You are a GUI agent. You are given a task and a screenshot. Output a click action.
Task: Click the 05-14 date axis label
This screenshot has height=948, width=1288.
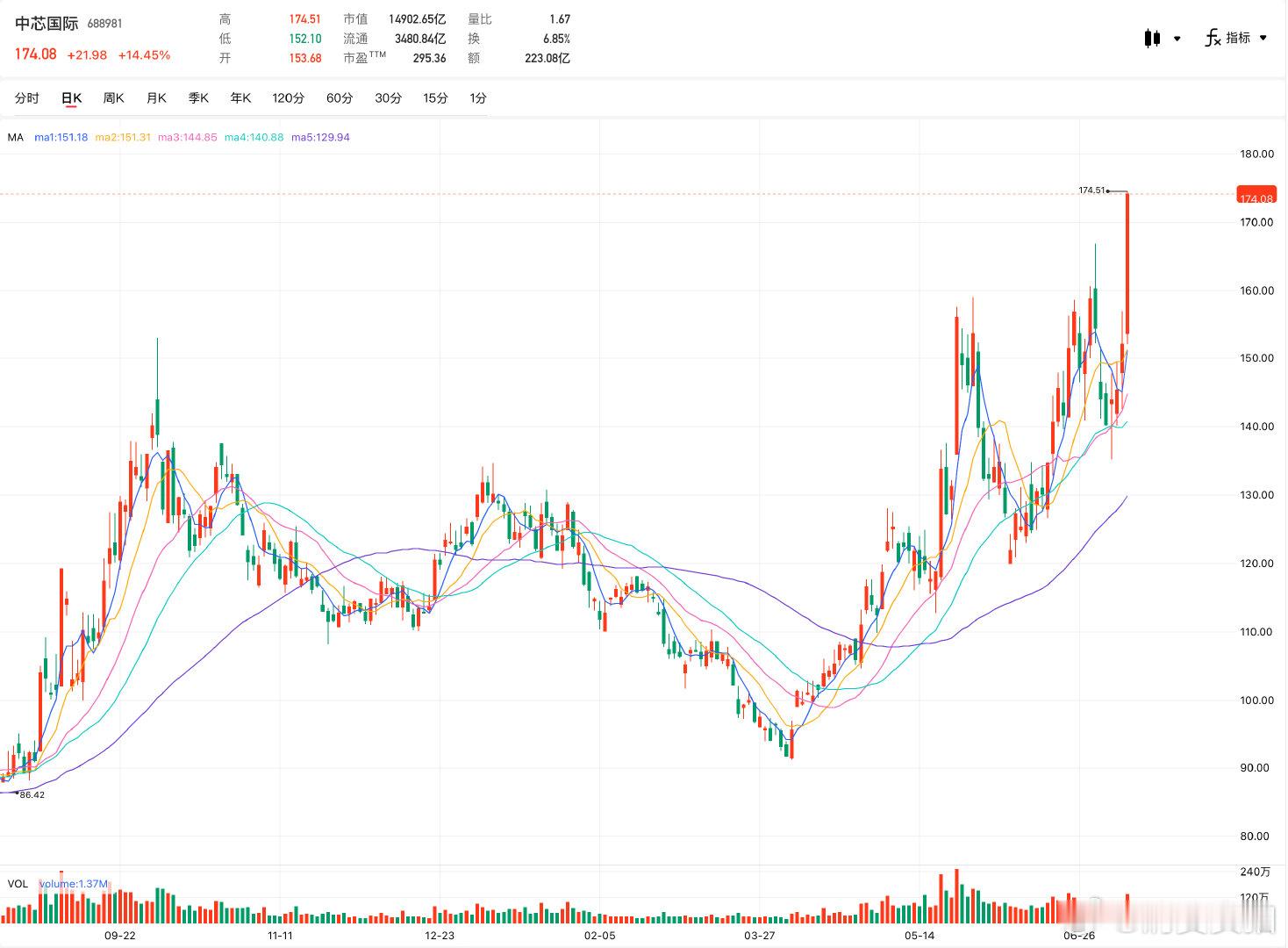tap(919, 935)
